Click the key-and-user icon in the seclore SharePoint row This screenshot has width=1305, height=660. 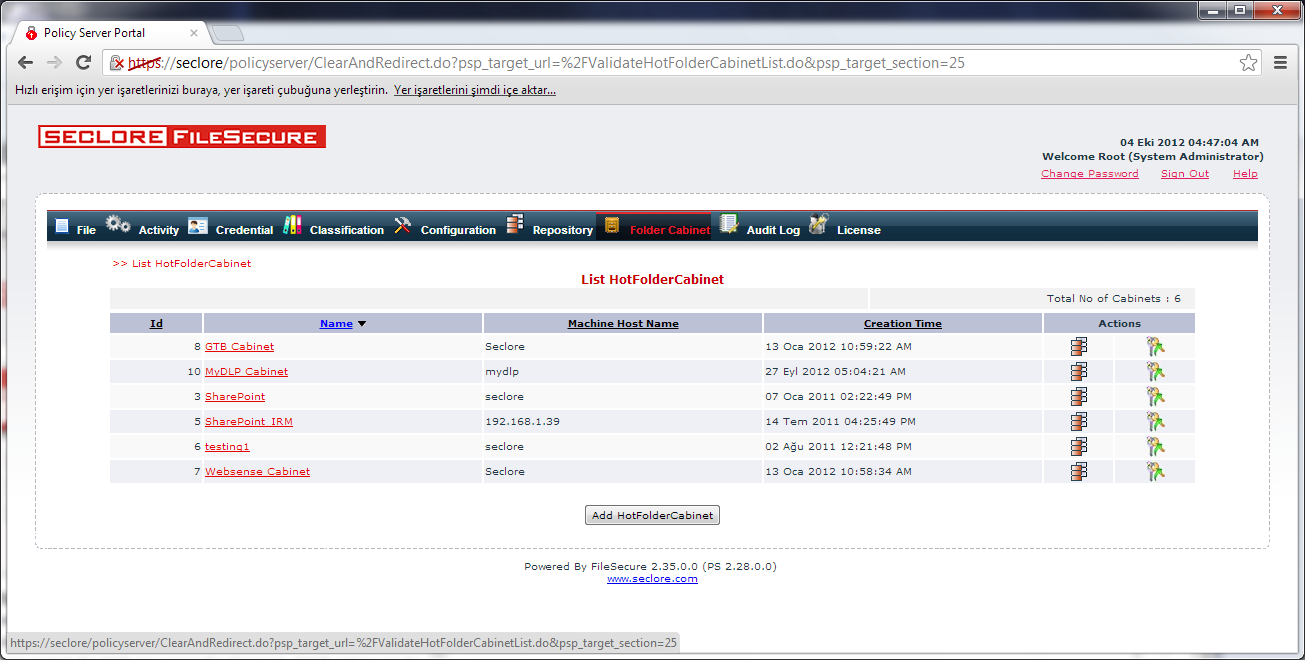[1155, 397]
